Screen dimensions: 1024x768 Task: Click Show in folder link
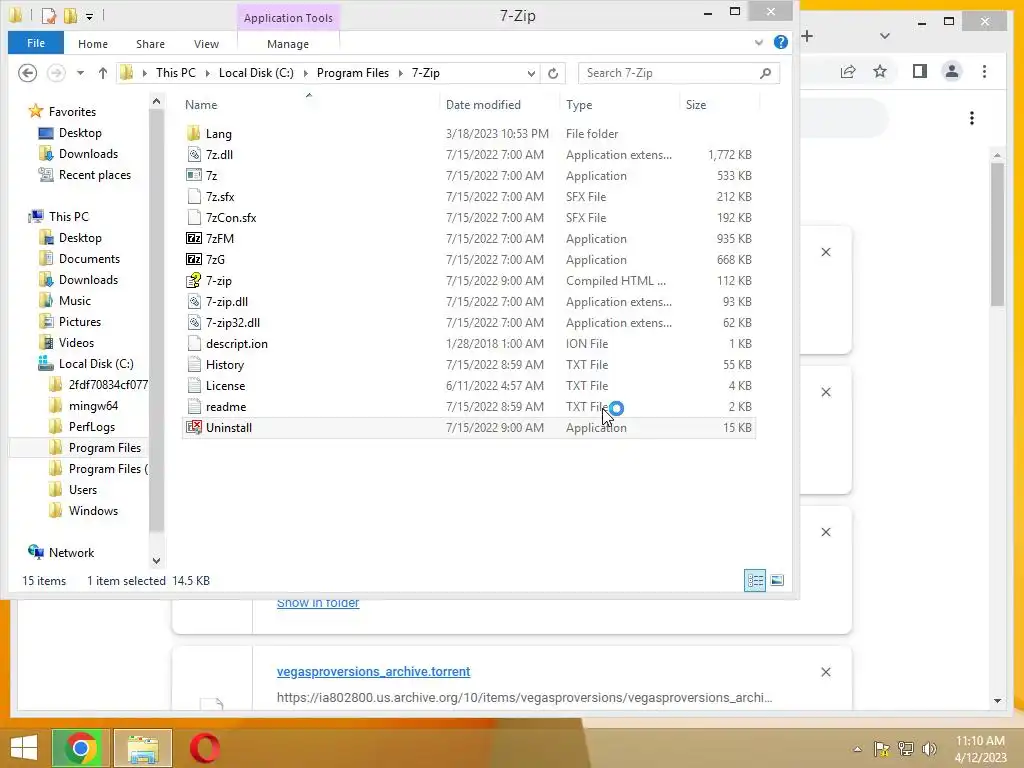[318, 604]
